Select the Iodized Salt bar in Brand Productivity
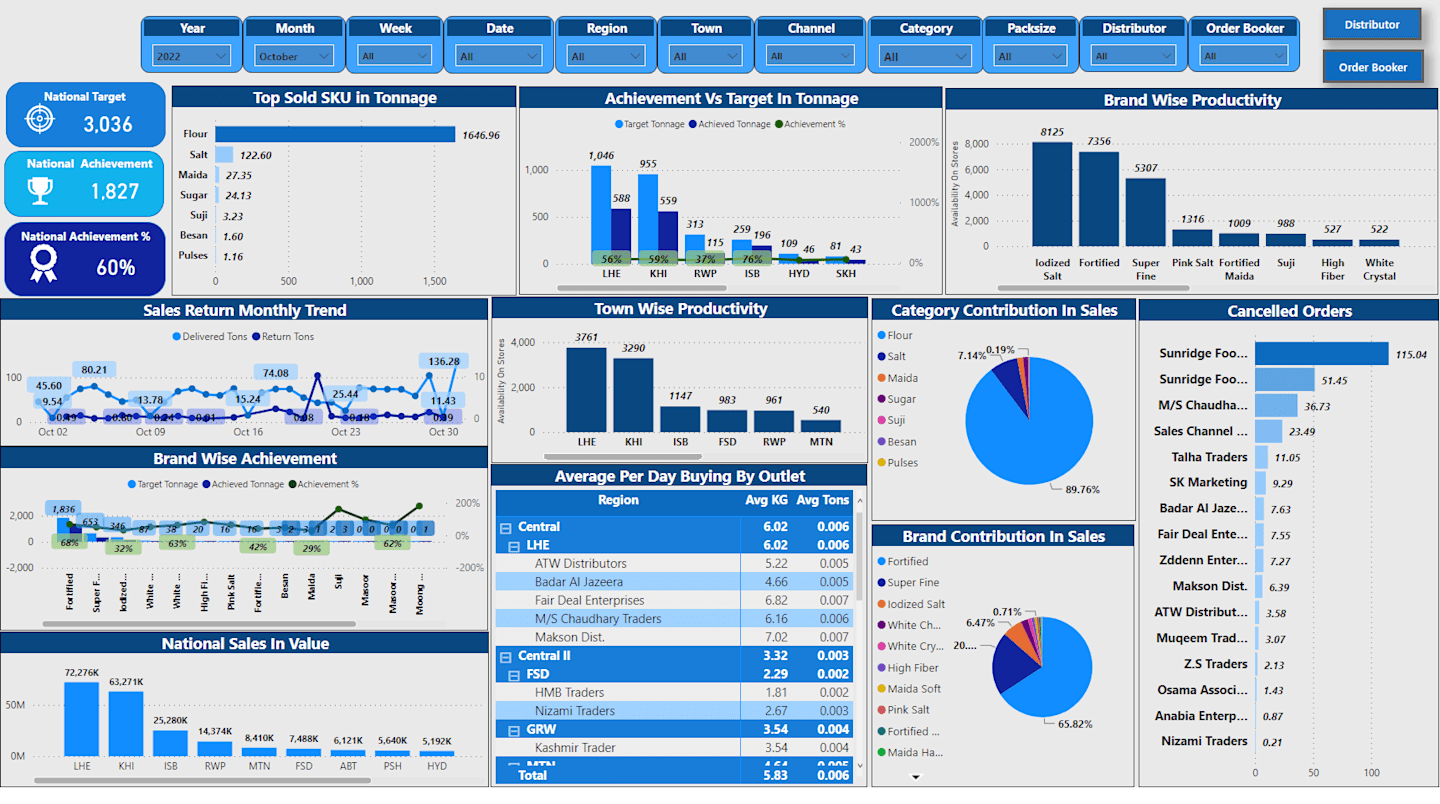 point(1052,194)
